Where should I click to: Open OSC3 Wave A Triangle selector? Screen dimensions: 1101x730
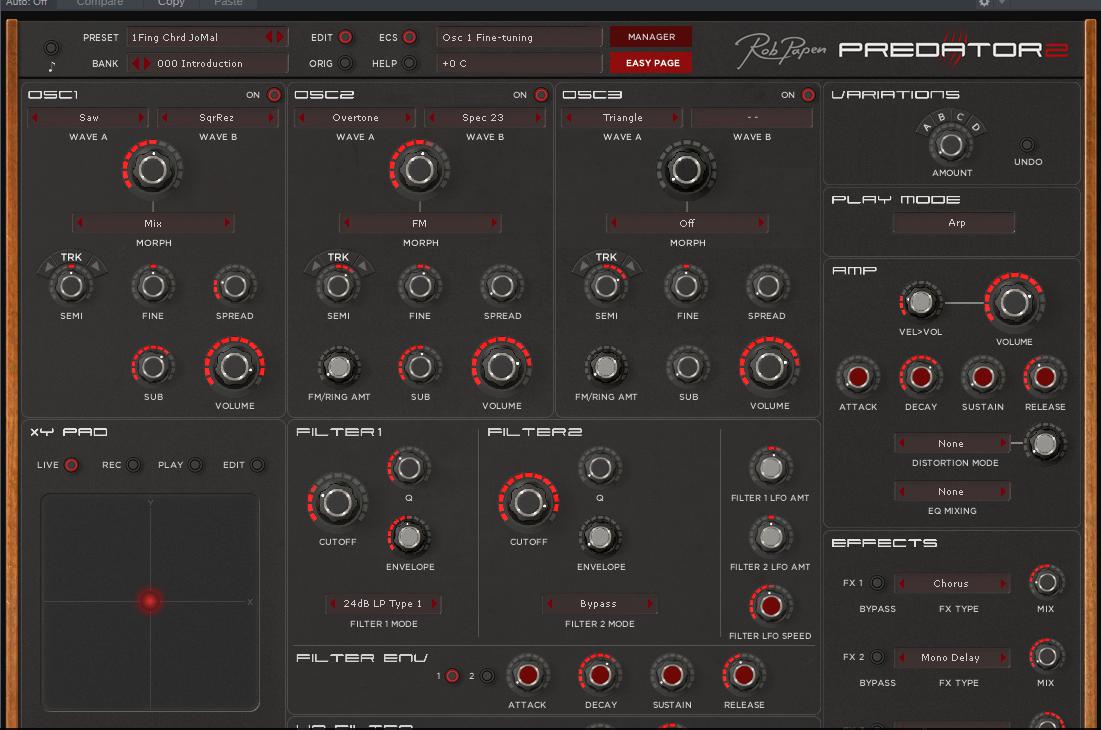(622, 118)
